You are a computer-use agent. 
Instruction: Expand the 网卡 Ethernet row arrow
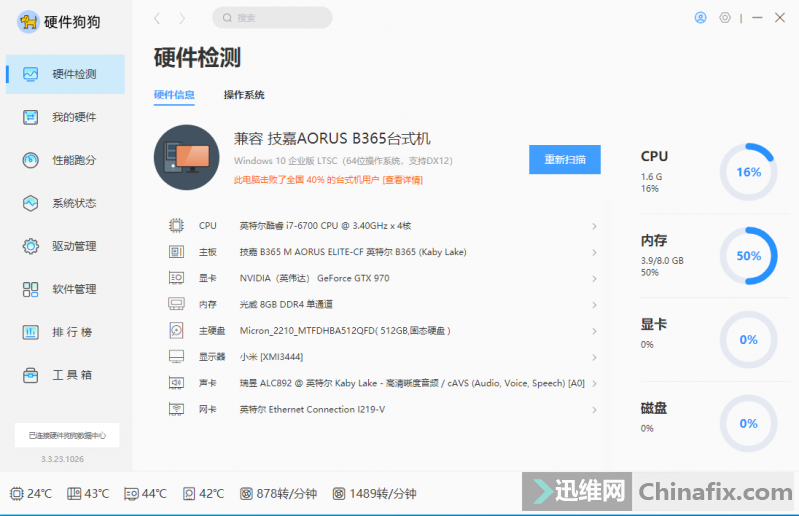point(594,410)
